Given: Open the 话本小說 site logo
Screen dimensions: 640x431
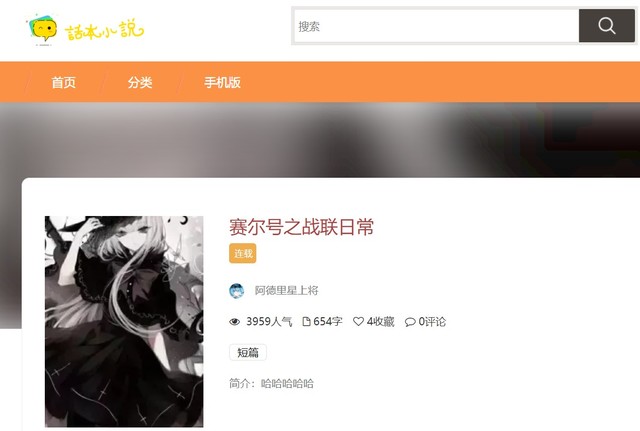Looking at the screenshot, I should [86, 30].
